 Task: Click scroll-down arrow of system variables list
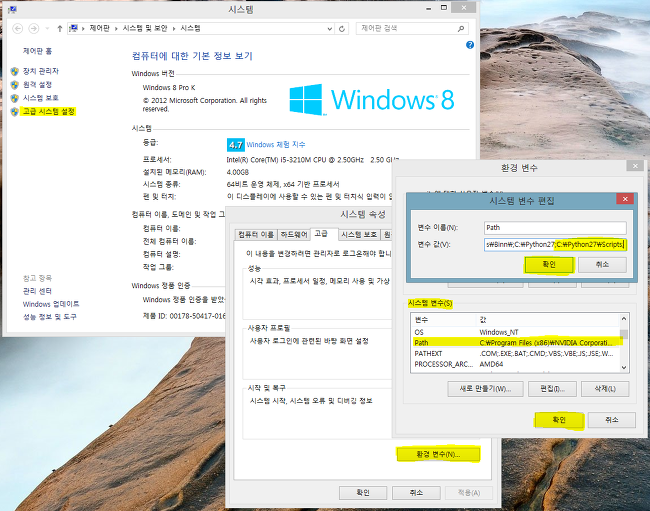(624, 368)
